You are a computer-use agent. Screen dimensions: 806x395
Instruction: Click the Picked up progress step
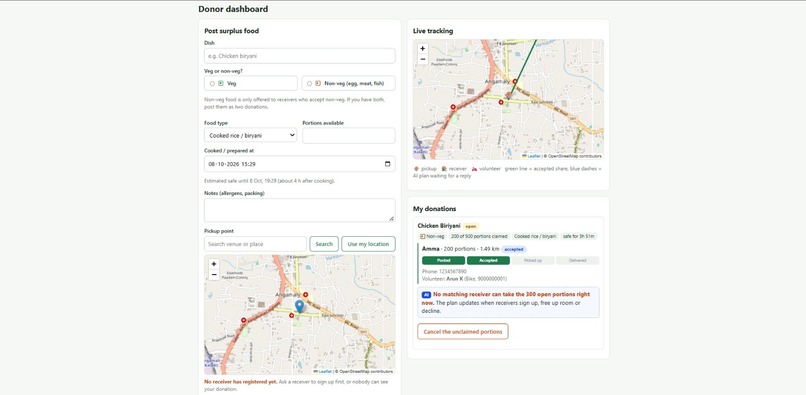(x=533, y=261)
